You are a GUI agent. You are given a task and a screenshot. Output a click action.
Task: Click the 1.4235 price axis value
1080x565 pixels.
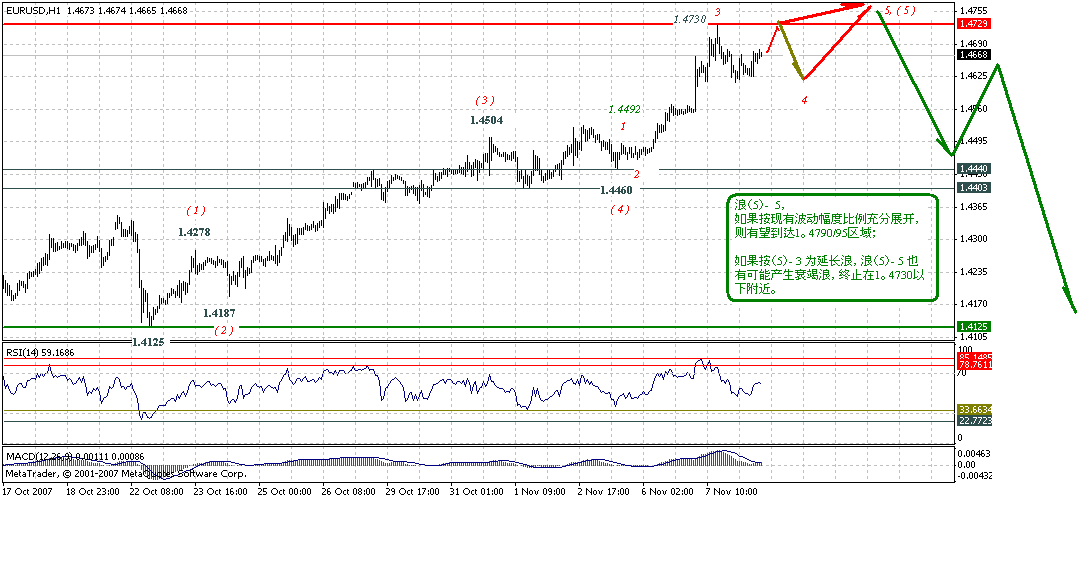pyautogui.click(x=974, y=271)
